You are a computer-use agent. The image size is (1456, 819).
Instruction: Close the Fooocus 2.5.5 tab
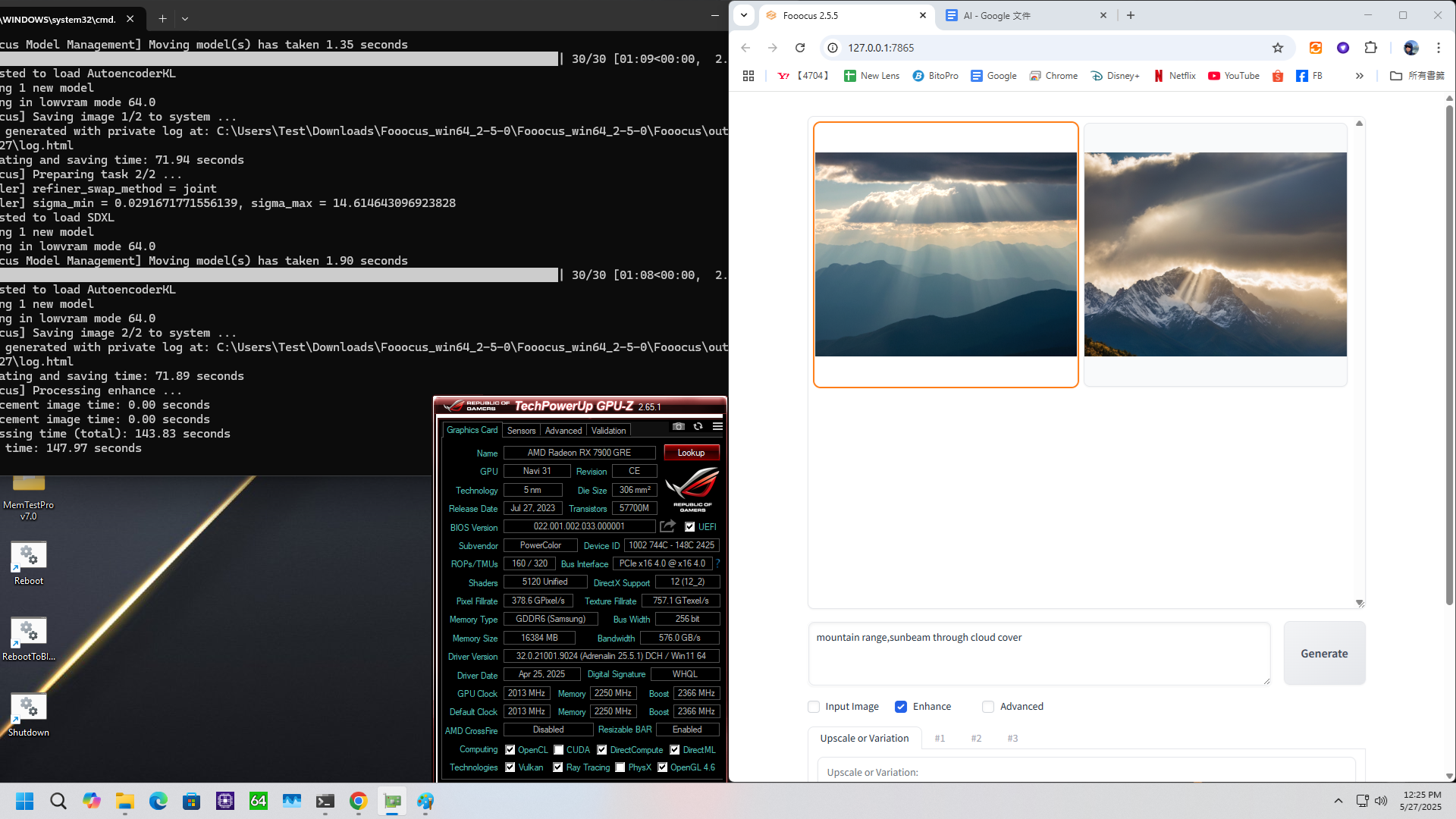pos(923,15)
